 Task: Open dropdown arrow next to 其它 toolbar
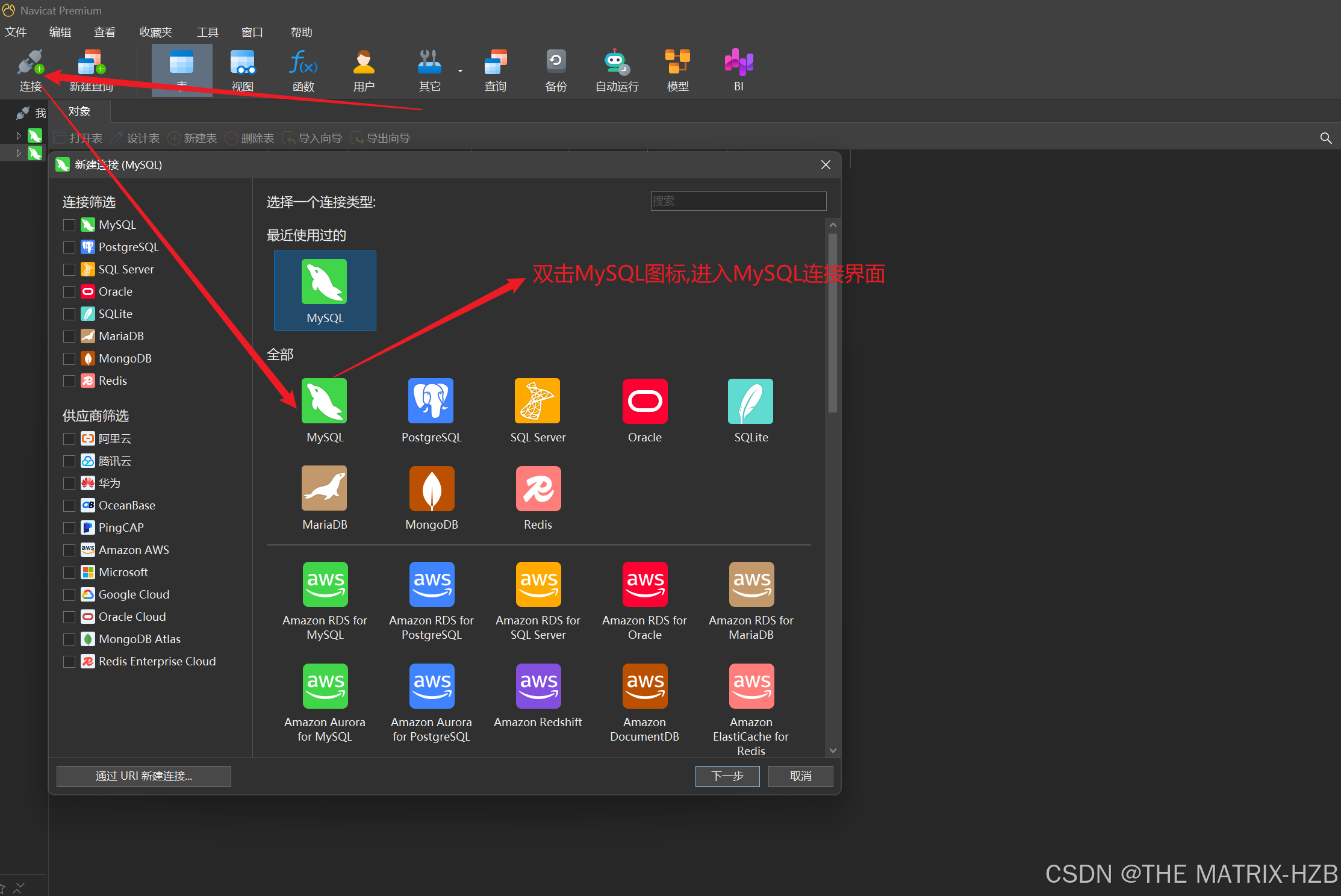point(460,71)
